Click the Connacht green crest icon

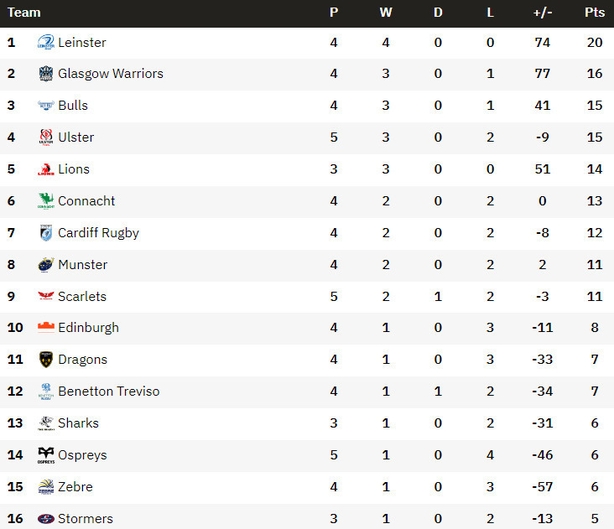[46, 201]
